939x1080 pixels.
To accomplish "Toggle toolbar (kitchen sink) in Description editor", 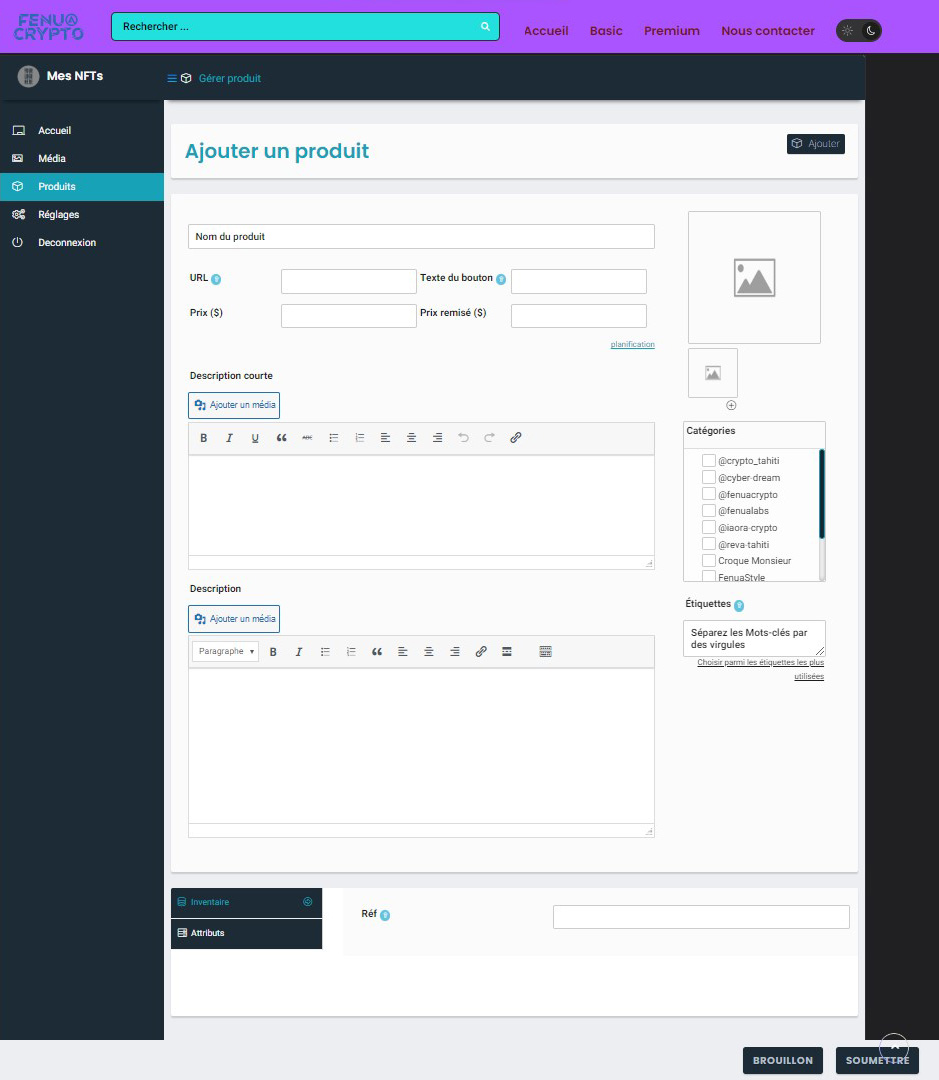I will (x=546, y=652).
